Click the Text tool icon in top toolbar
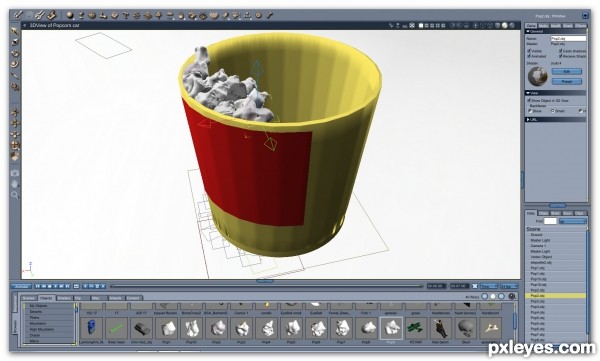This screenshot has height=361, width=600. 126,16
